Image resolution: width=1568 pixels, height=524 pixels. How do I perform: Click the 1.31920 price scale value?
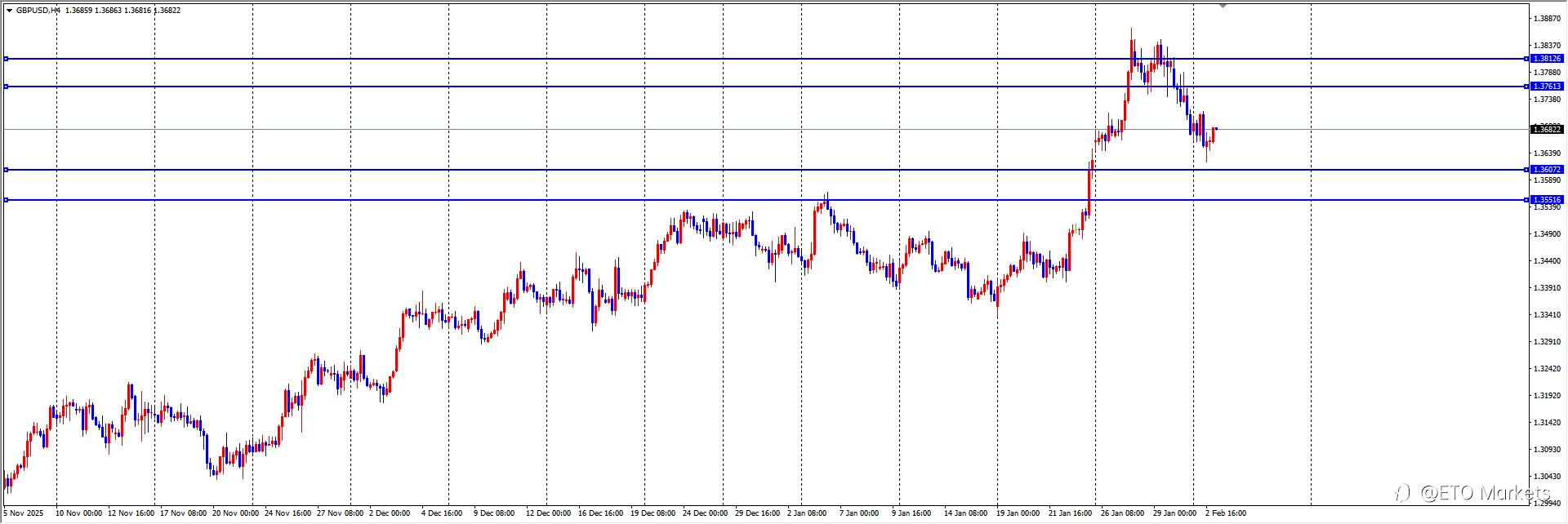click(x=1548, y=396)
